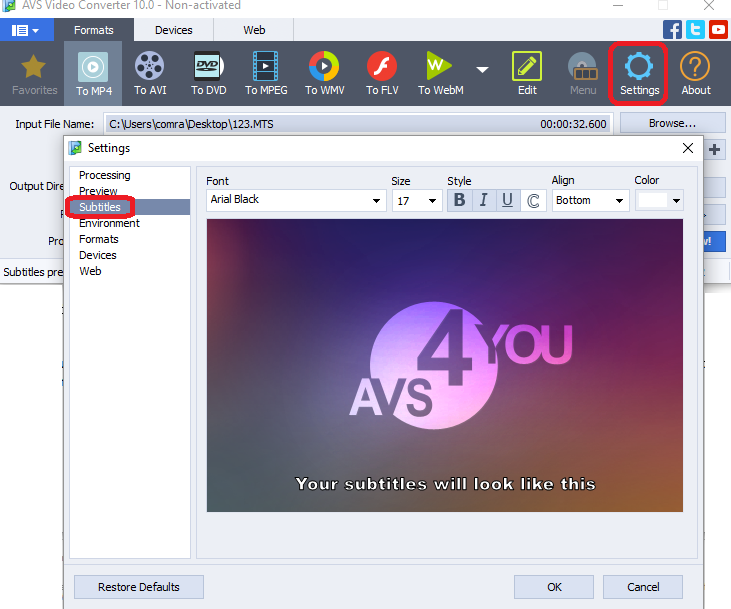Switch to the Web tab
Image resolution: width=731 pixels, height=609 pixels.
254,30
